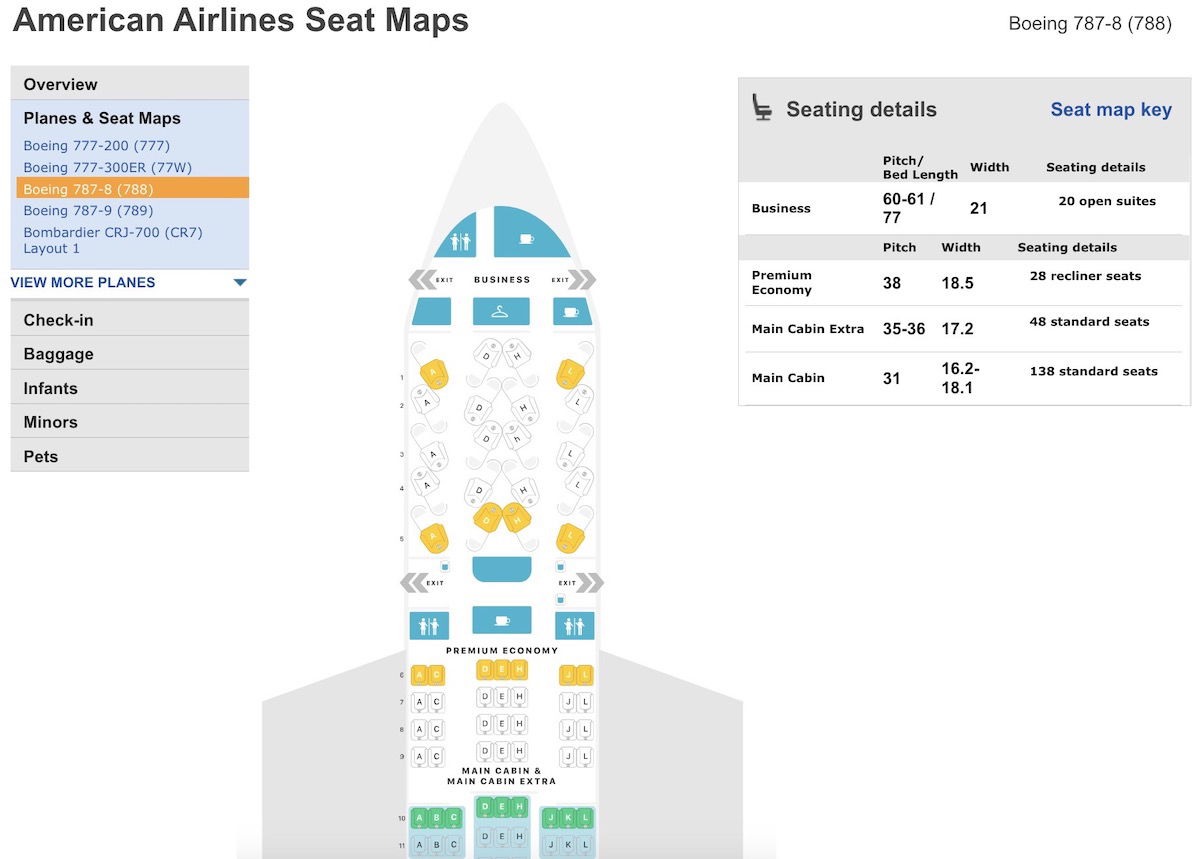Click the front lavatory icon in the nose

[459, 241]
